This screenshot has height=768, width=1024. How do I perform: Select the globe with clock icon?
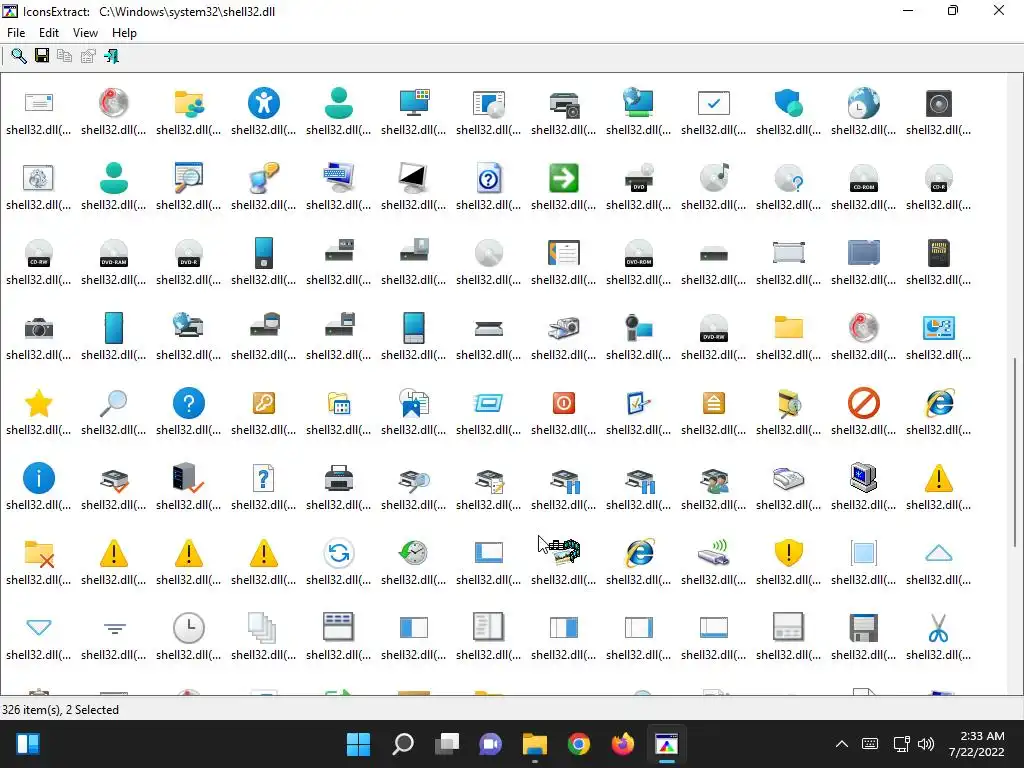click(863, 103)
